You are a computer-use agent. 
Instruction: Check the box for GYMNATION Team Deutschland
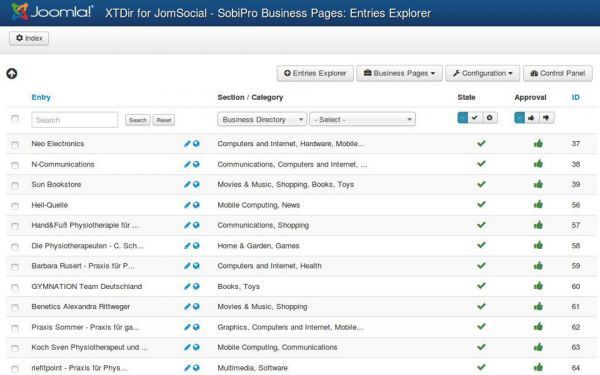point(15,288)
